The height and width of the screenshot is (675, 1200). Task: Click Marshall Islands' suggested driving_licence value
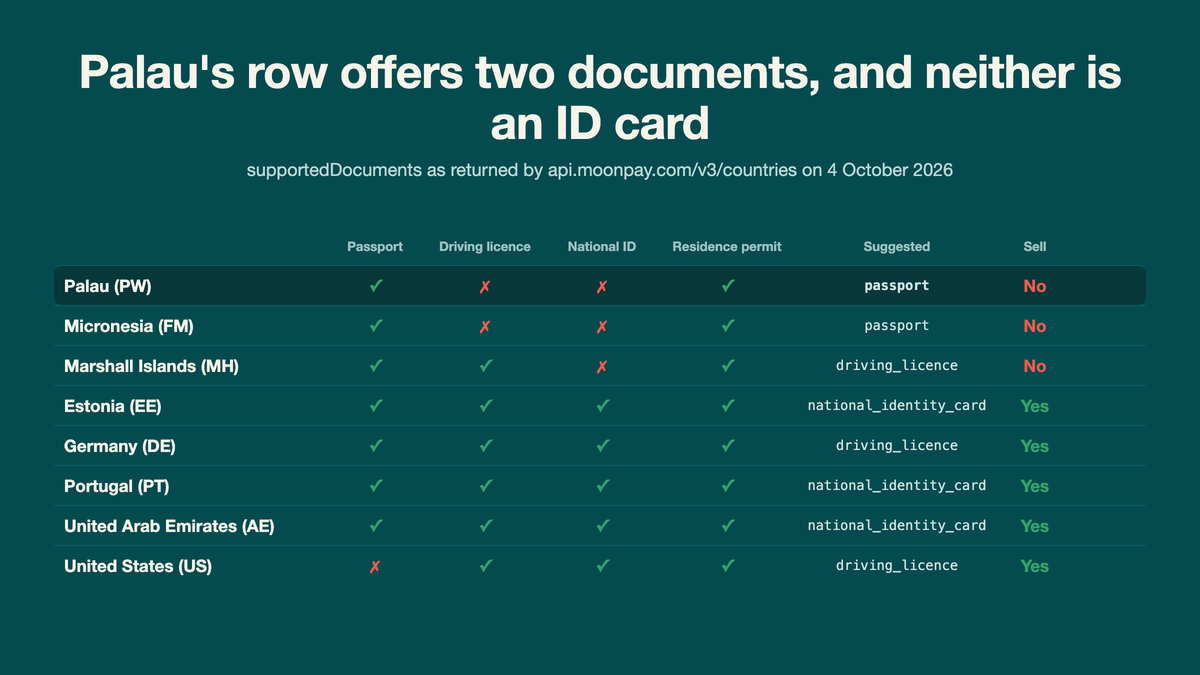(897, 366)
